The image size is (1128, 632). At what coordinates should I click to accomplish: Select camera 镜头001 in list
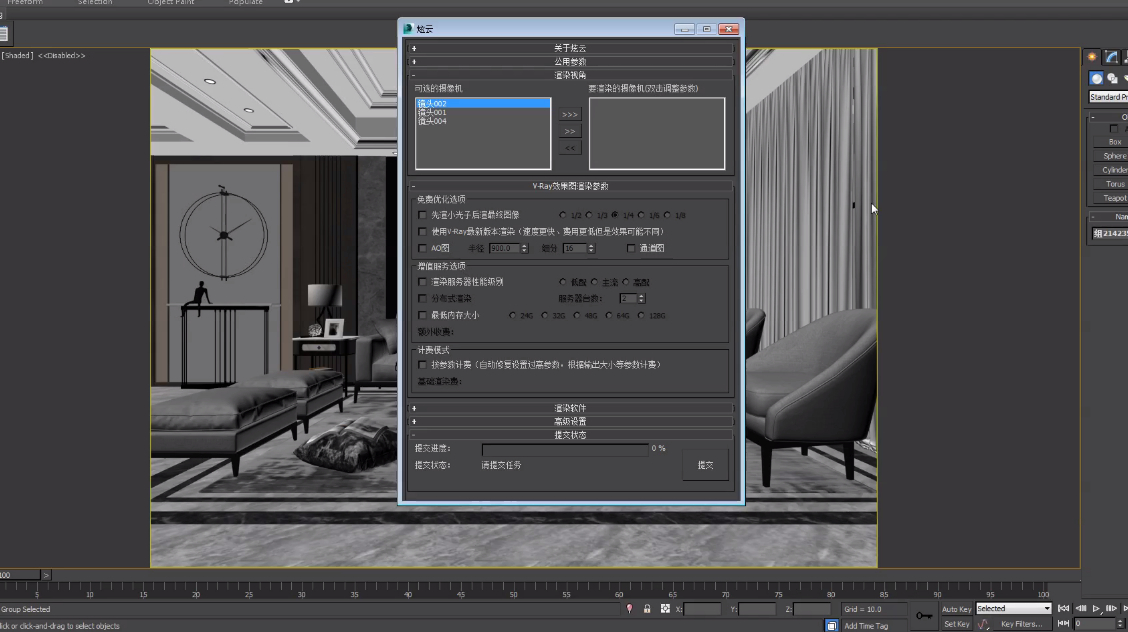(x=432, y=113)
